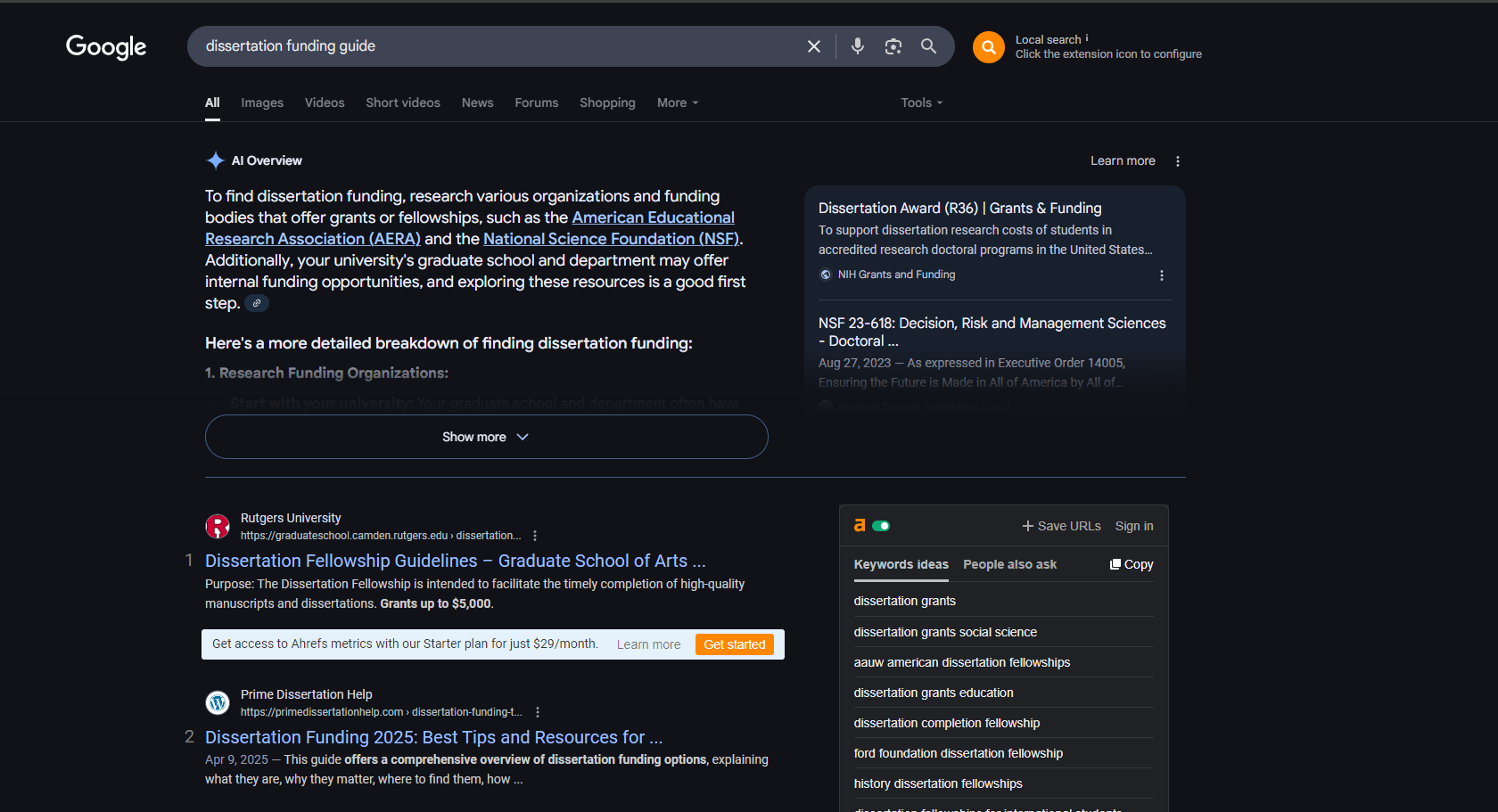1498x812 pixels.
Task: Click Save URLs in Ahrefs panel
Action: pos(1061,526)
